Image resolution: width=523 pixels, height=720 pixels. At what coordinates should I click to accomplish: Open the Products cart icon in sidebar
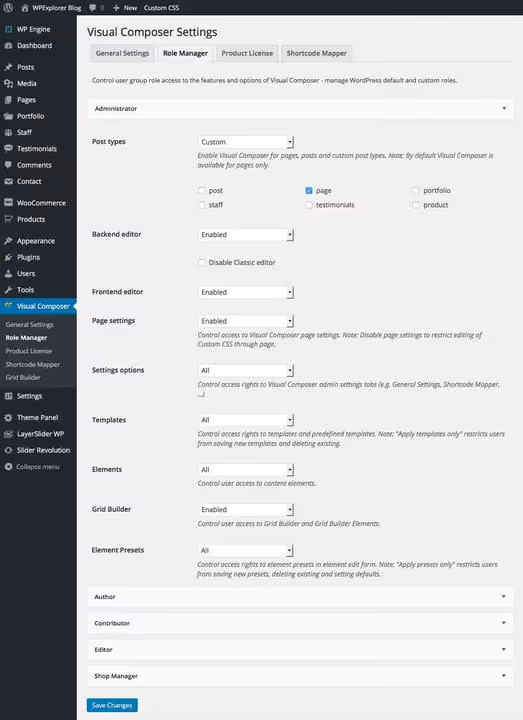8,219
